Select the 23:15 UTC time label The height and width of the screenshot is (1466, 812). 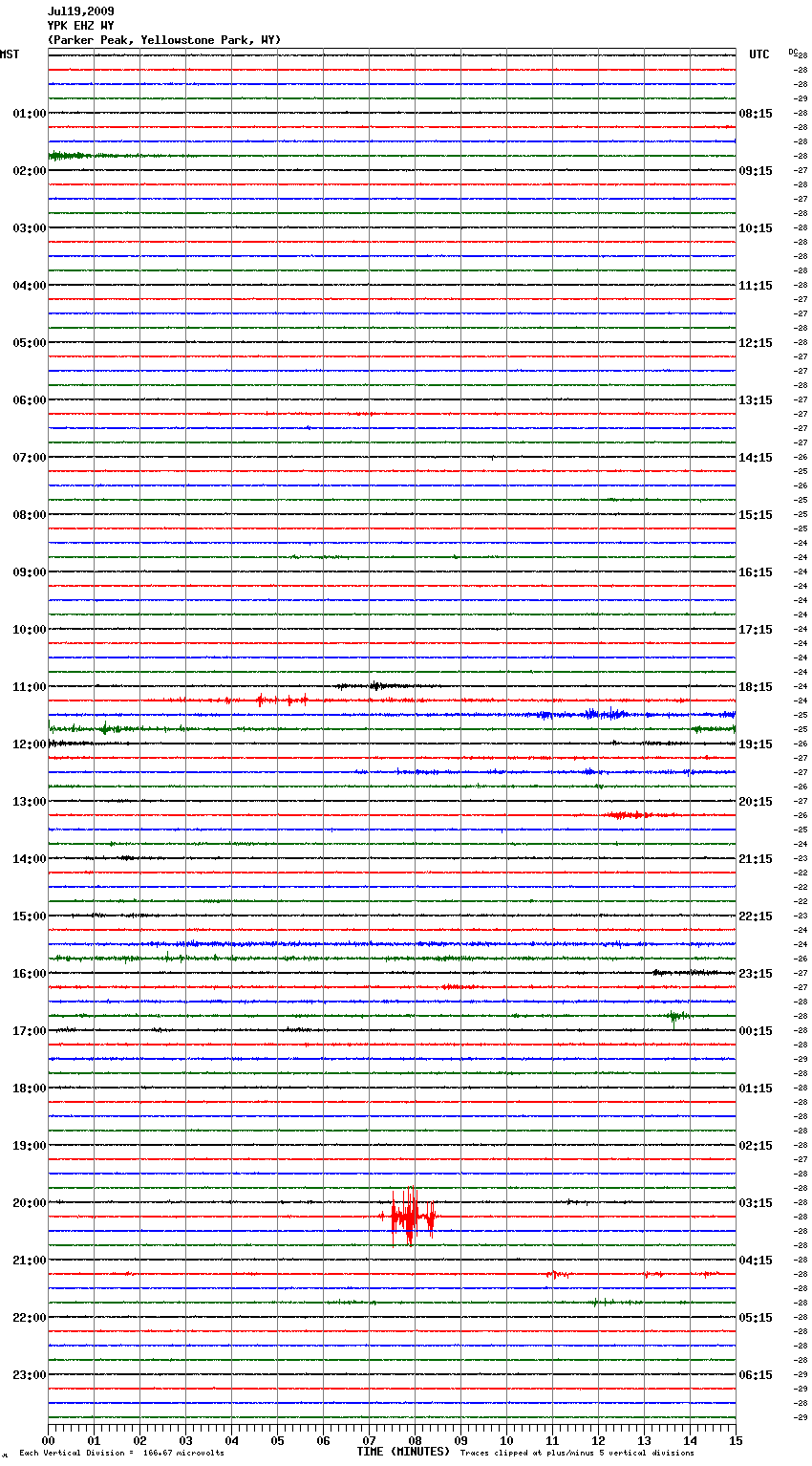756,974
